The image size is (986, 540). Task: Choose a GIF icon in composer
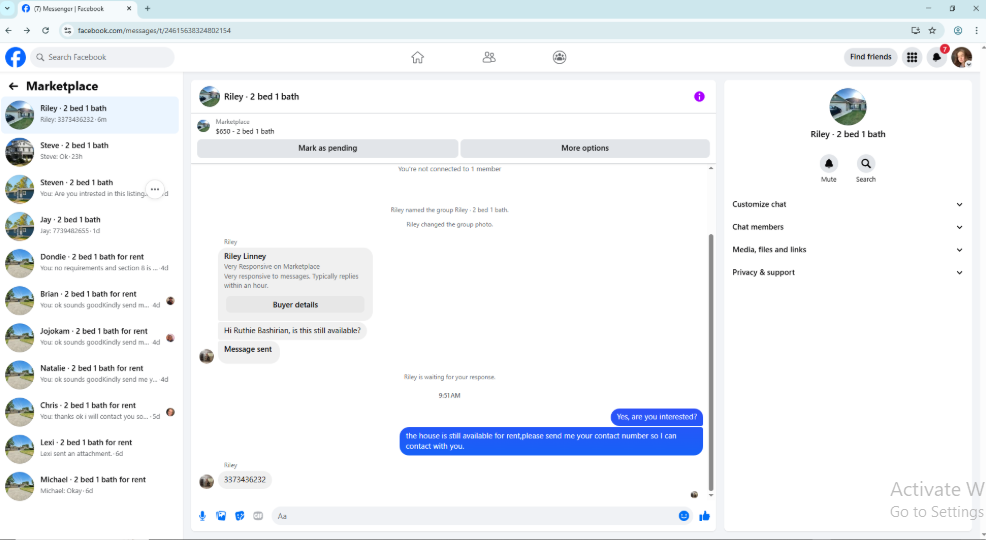tap(258, 516)
